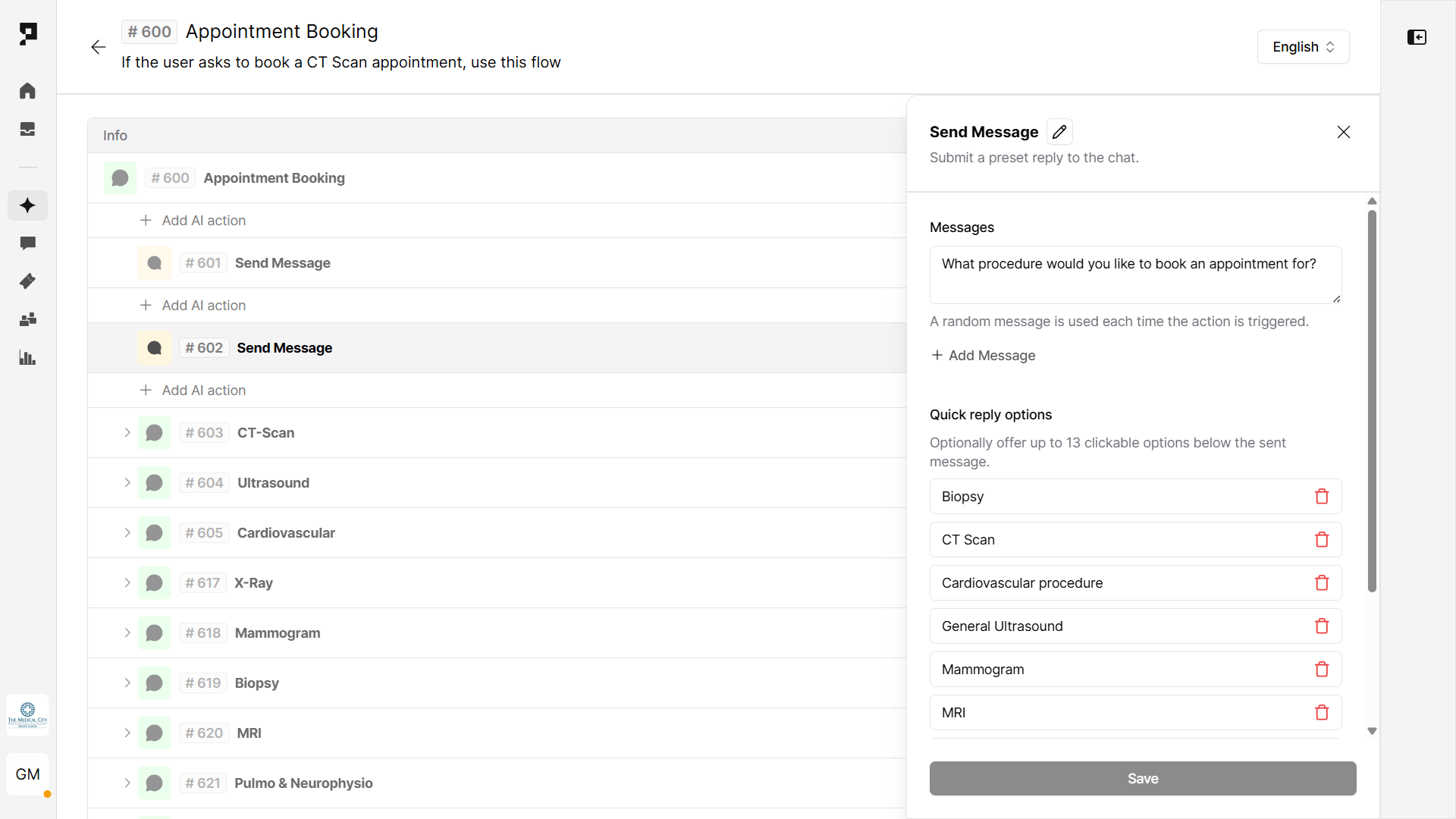Go back using the left arrow

[x=99, y=47]
